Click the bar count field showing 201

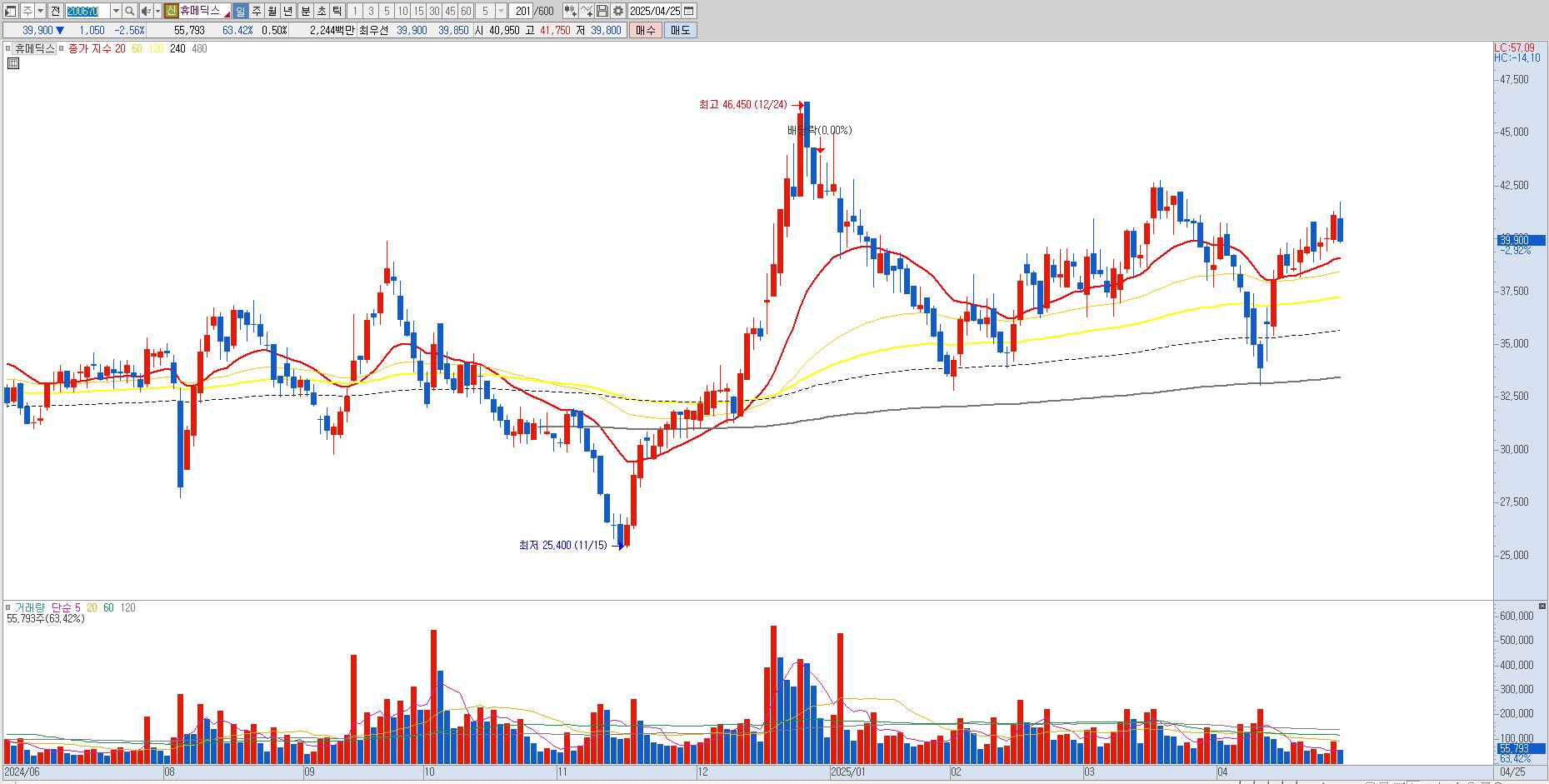522,11
